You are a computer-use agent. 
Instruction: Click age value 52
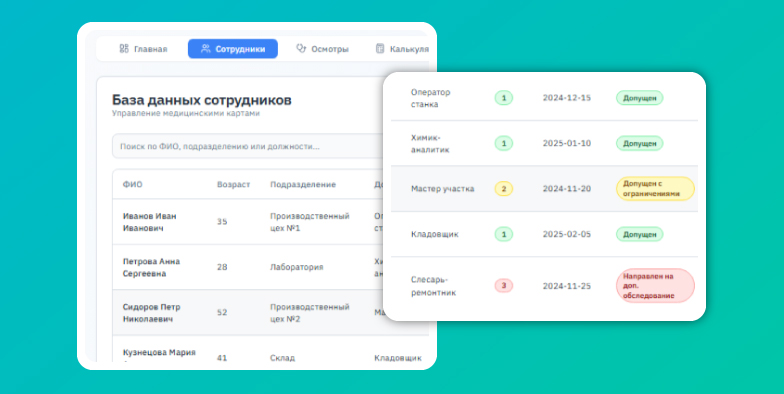coord(222,313)
